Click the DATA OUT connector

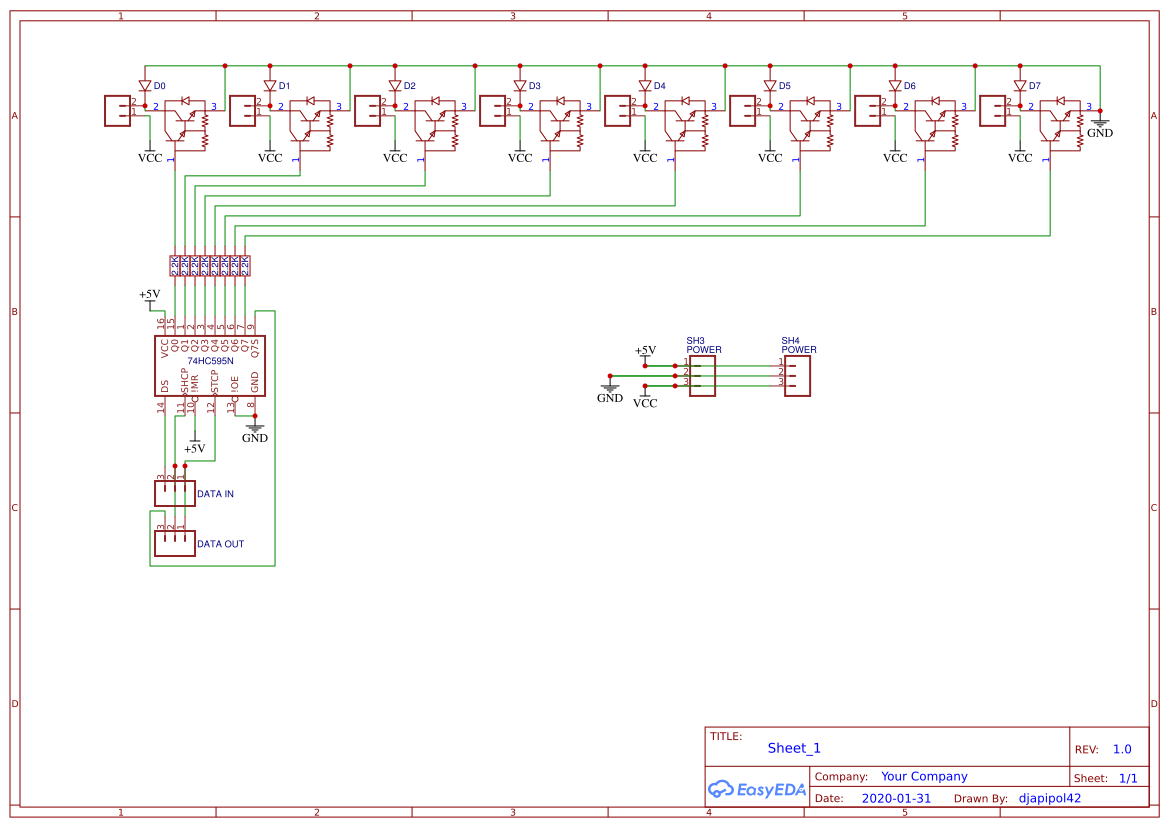173,542
